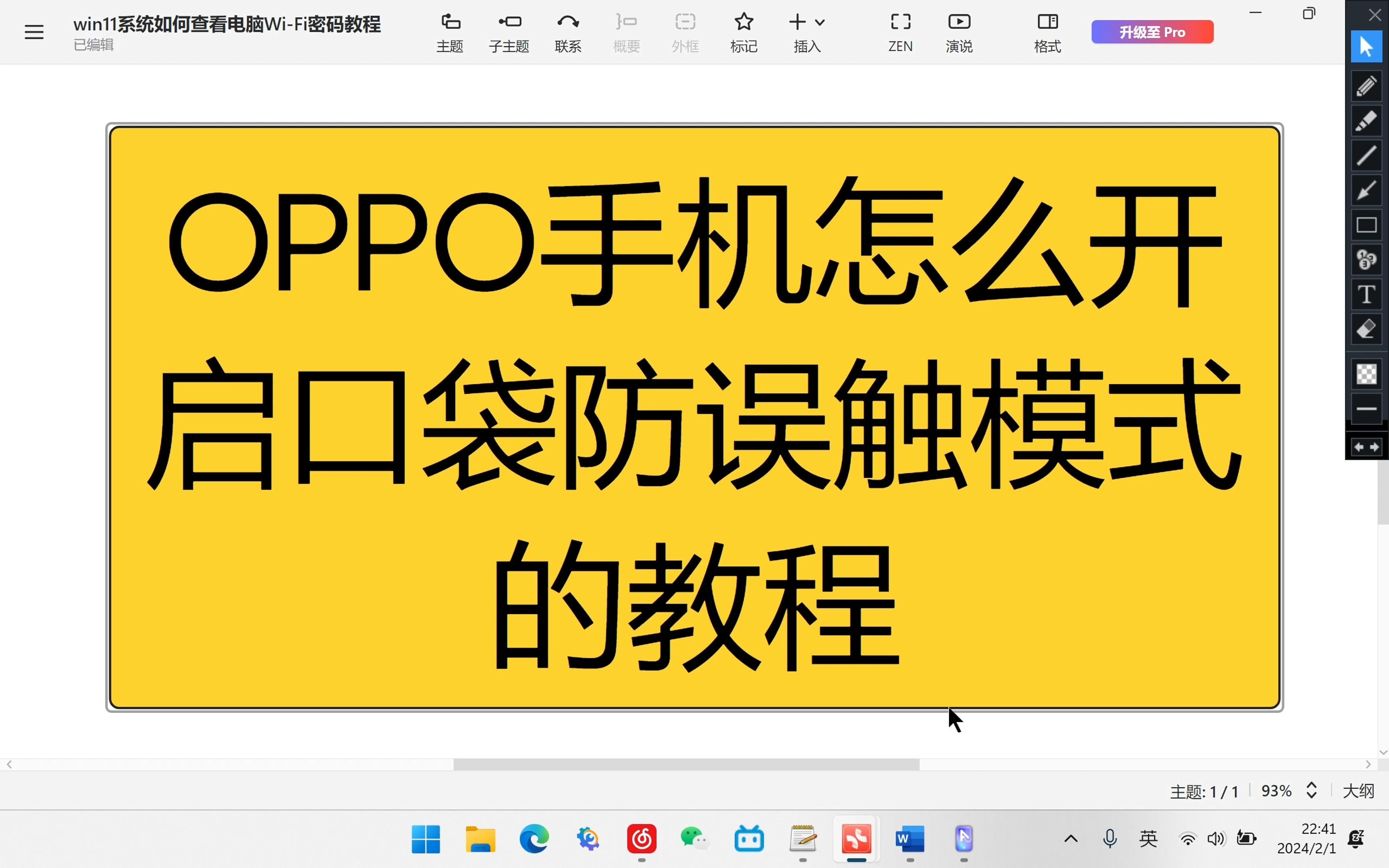The image size is (1389, 868).
Task: Select the arrow drawing tool
Action: (1366, 190)
